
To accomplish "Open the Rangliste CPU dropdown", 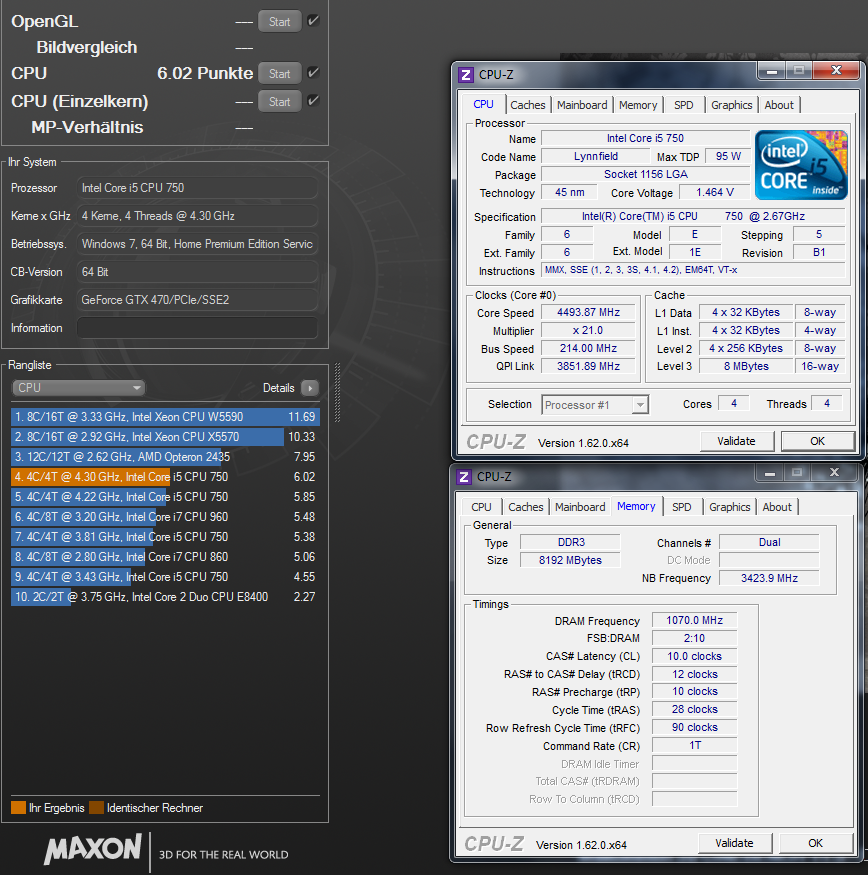I will (x=78, y=388).
